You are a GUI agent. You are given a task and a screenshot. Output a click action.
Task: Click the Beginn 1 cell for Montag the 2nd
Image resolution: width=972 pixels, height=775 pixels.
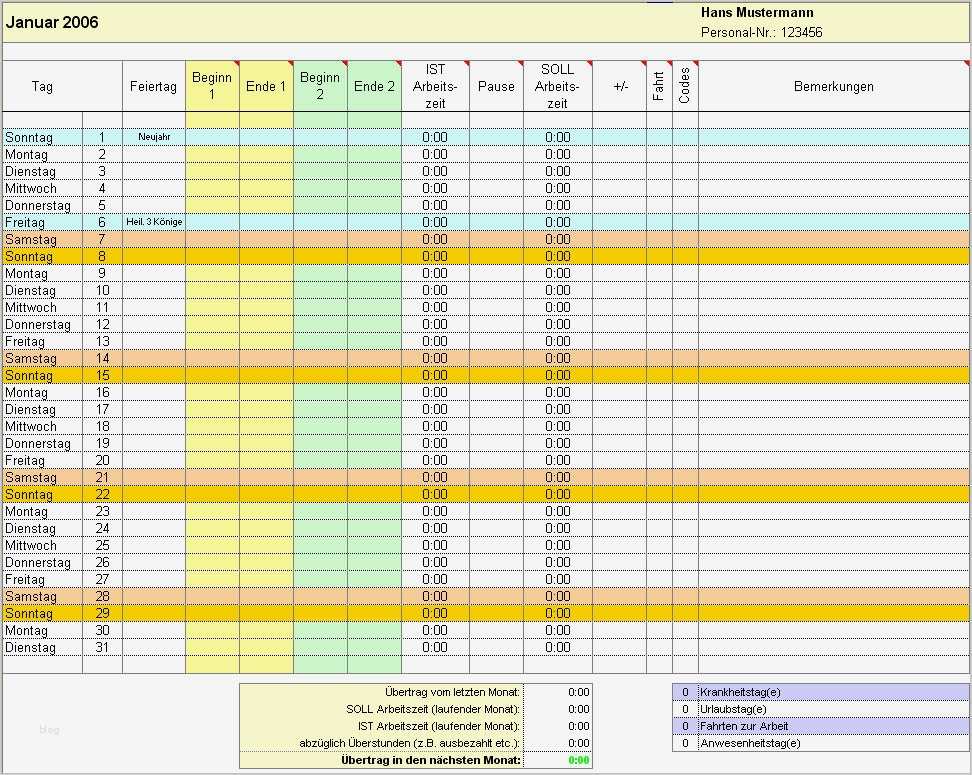(x=213, y=154)
